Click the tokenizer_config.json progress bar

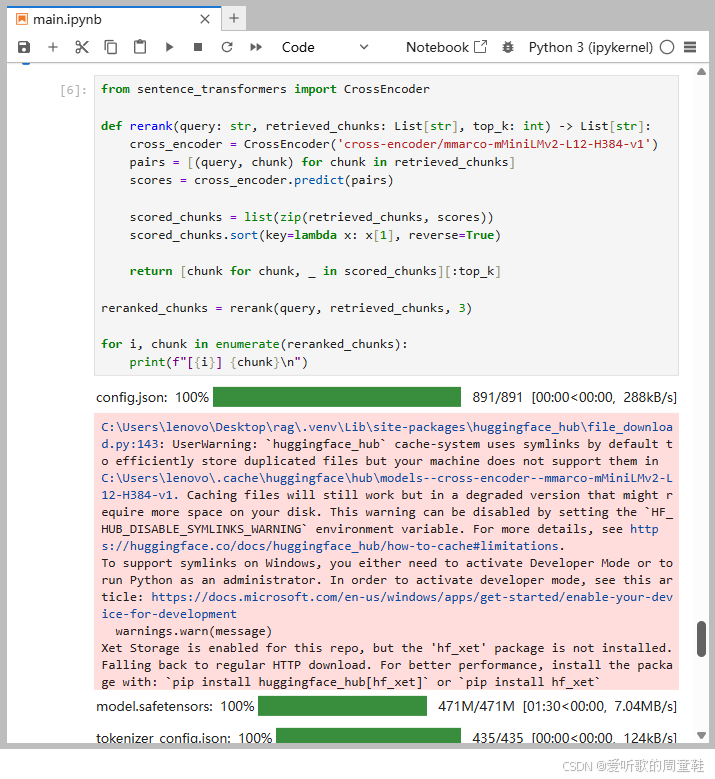pos(368,736)
